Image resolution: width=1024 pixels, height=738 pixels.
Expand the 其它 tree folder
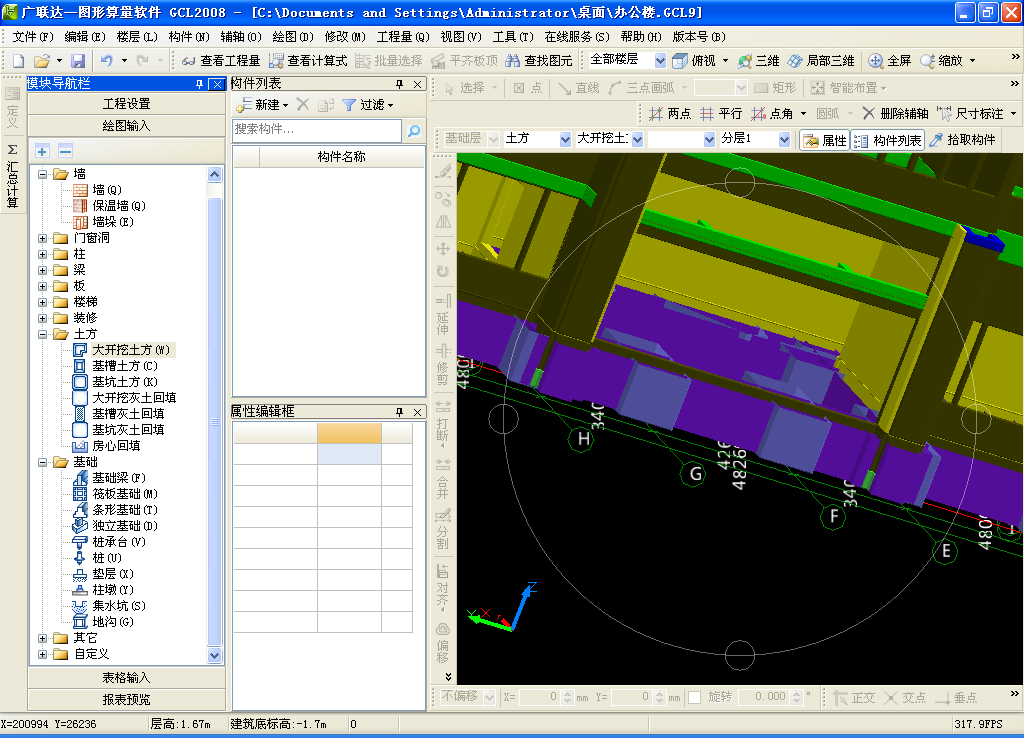[42, 638]
